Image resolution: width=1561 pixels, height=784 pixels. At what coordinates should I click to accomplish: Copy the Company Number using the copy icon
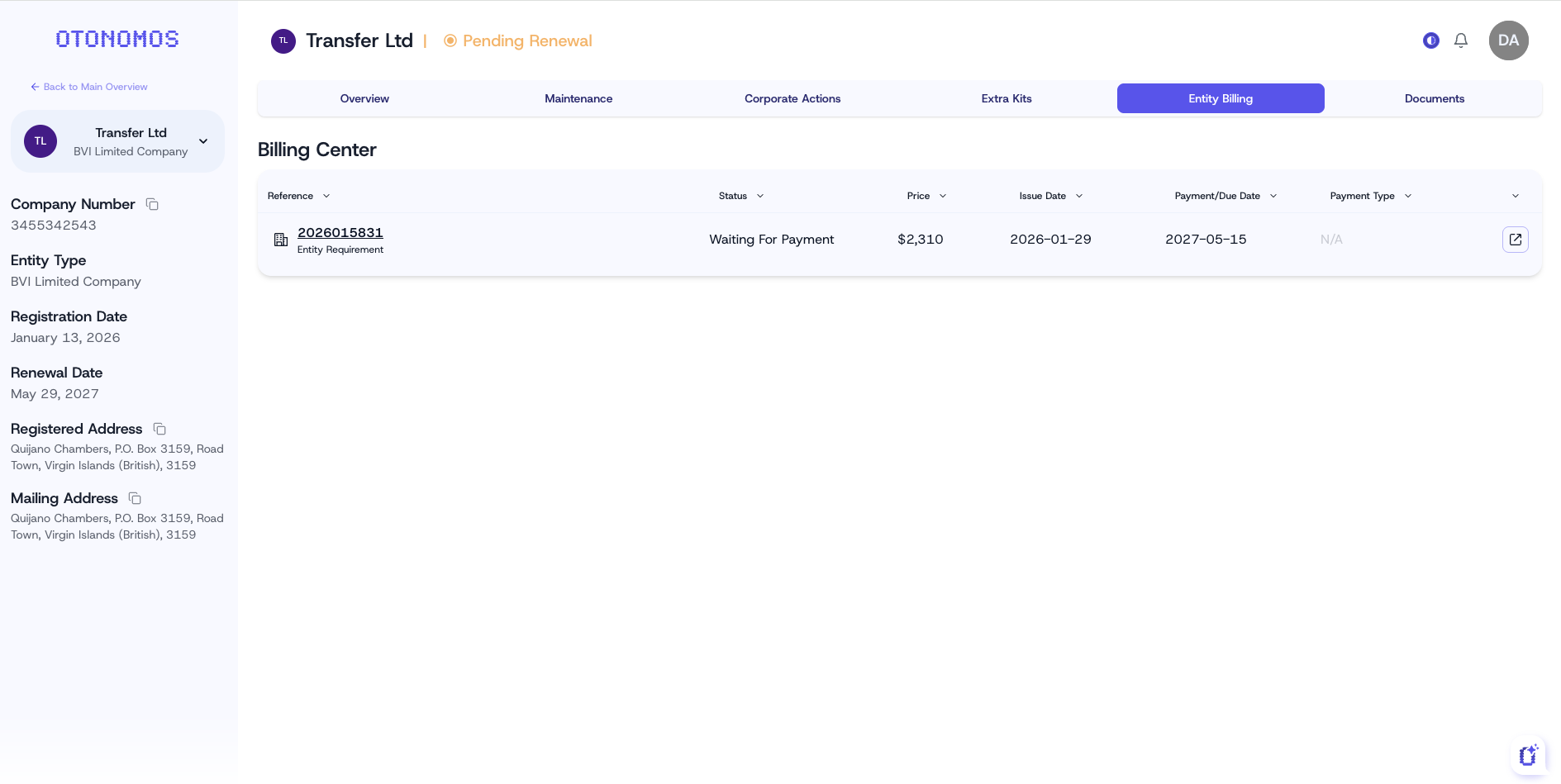click(152, 204)
